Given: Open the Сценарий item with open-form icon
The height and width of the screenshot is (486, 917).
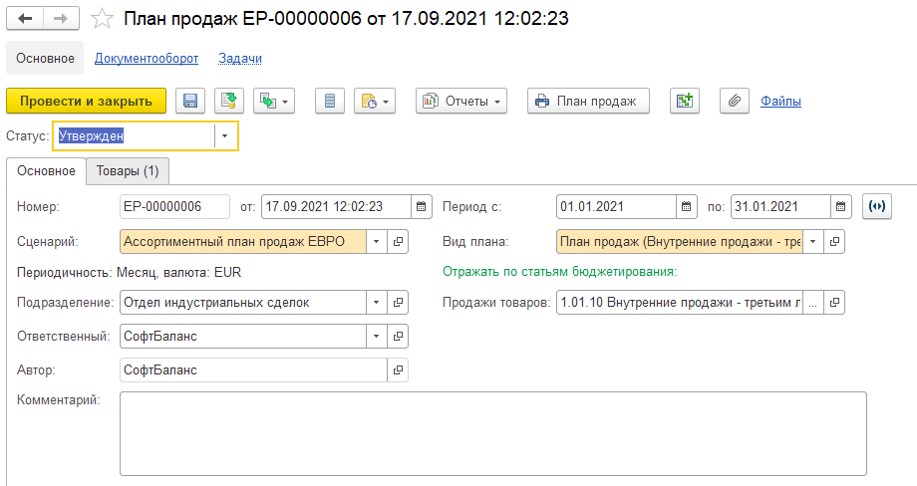Looking at the screenshot, I should pyautogui.click(x=398, y=242).
